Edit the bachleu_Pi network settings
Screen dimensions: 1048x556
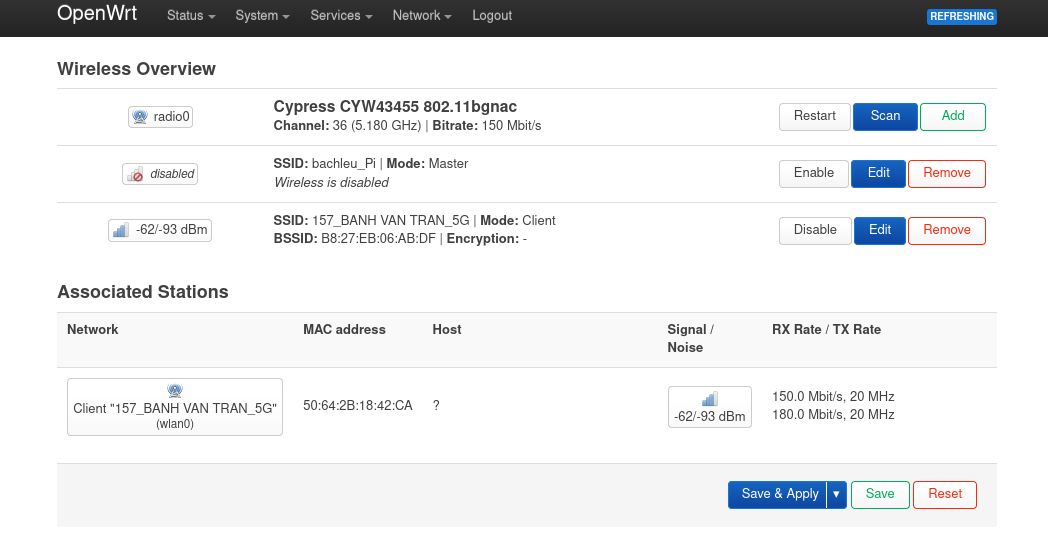(878, 174)
